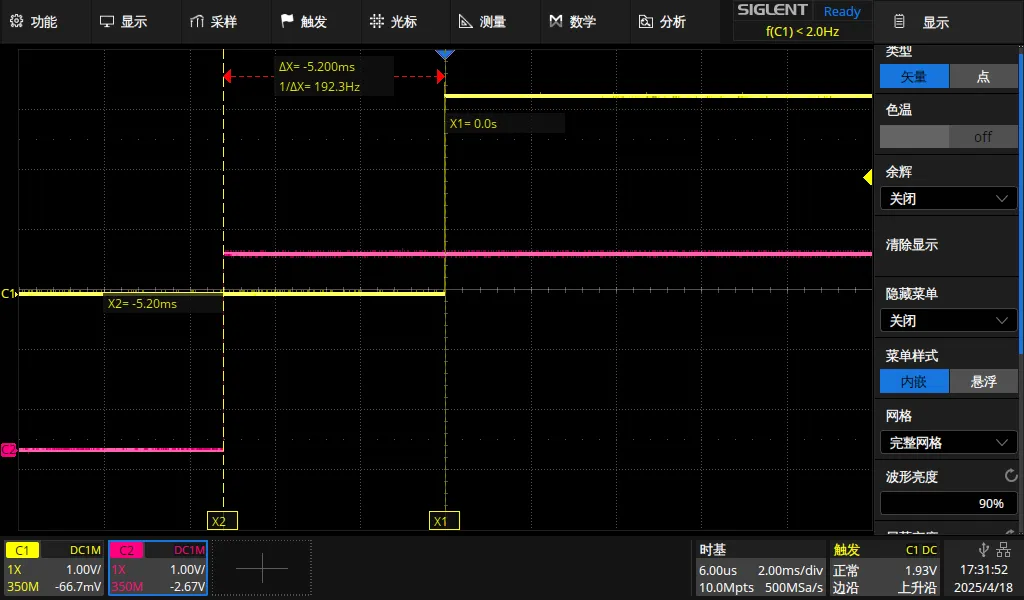The width and height of the screenshot is (1024, 600).
Task: Click the 500MSa/s sample rate
Action: (x=793, y=588)
